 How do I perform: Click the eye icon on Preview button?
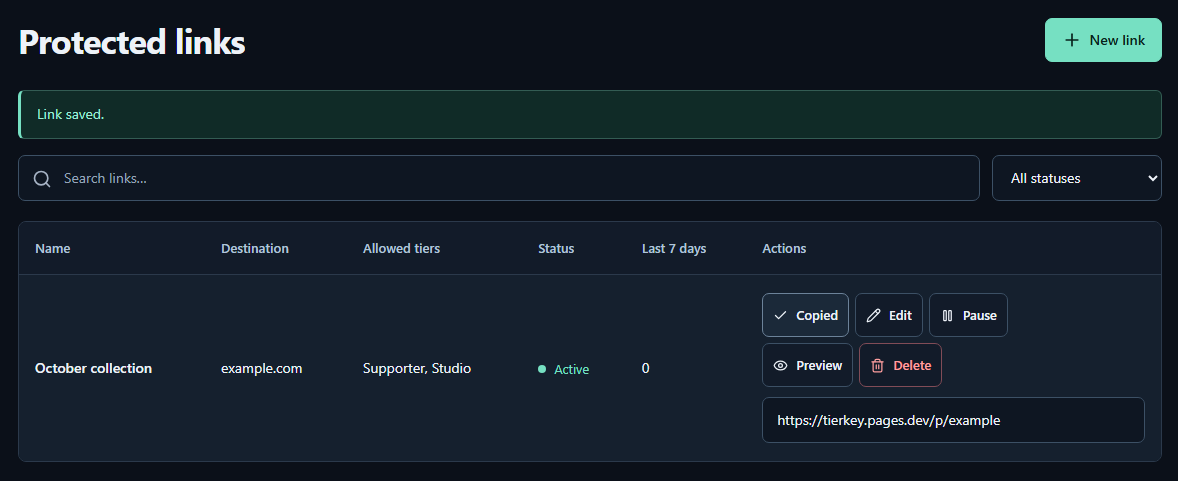(781, 365)
